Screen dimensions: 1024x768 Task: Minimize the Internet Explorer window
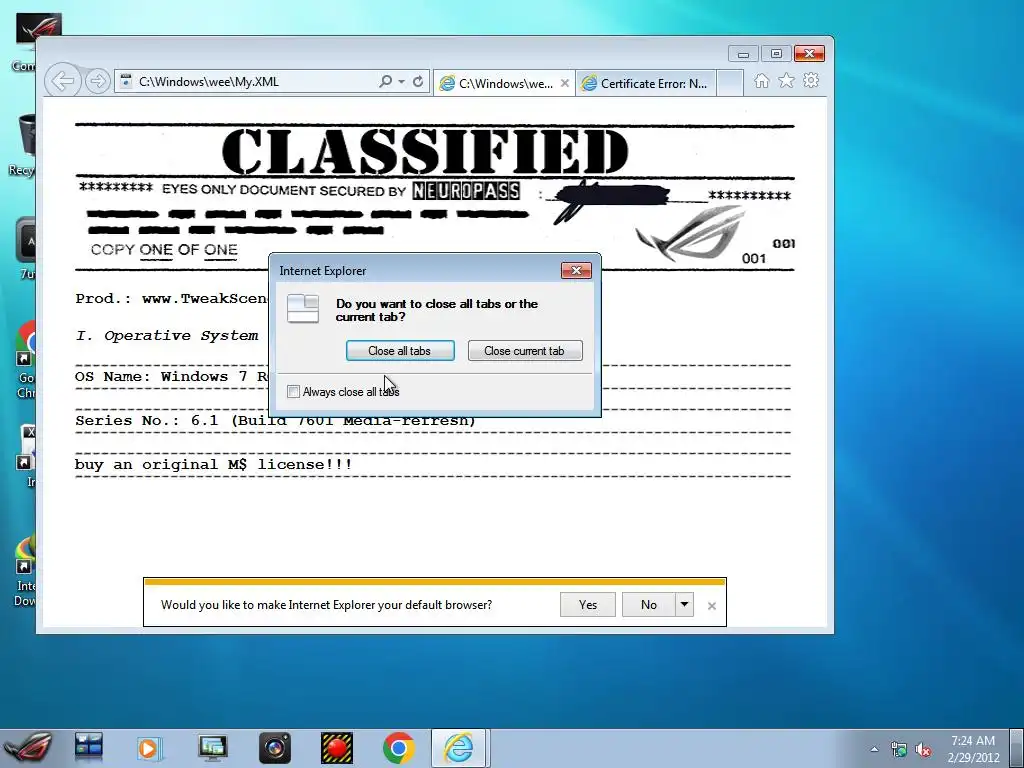tap(743, 54)
